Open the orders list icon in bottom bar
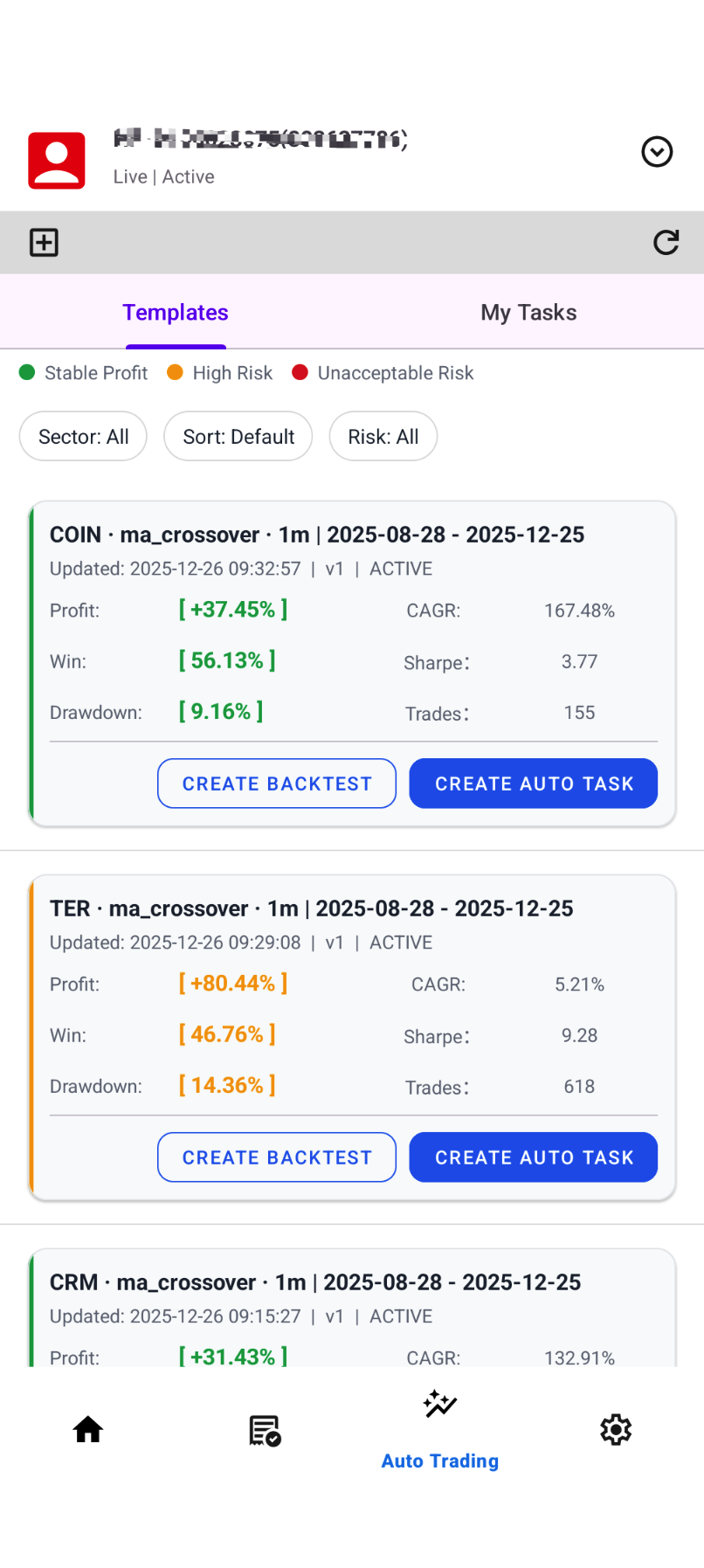Viewport: 704px width, 1568px height. tap(265, 1430)
